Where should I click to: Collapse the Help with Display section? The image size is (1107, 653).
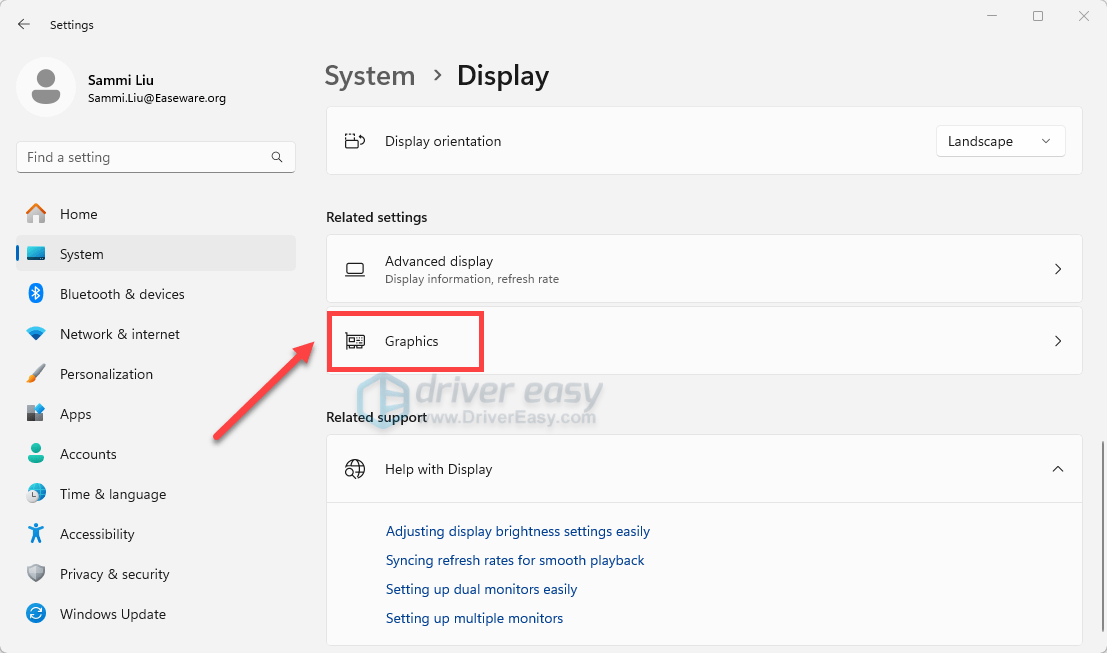point(1057,469)
